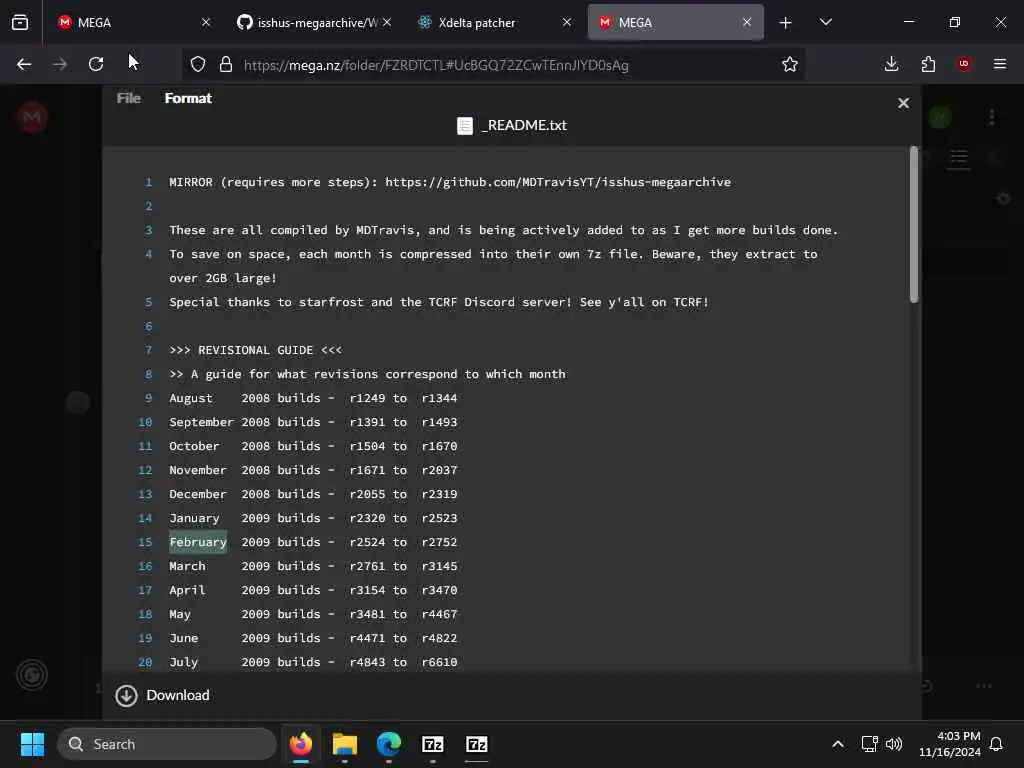Viewport: 1024px width, 768px height.
Task: Close the active MEGA tab
Action: point(747,22)
